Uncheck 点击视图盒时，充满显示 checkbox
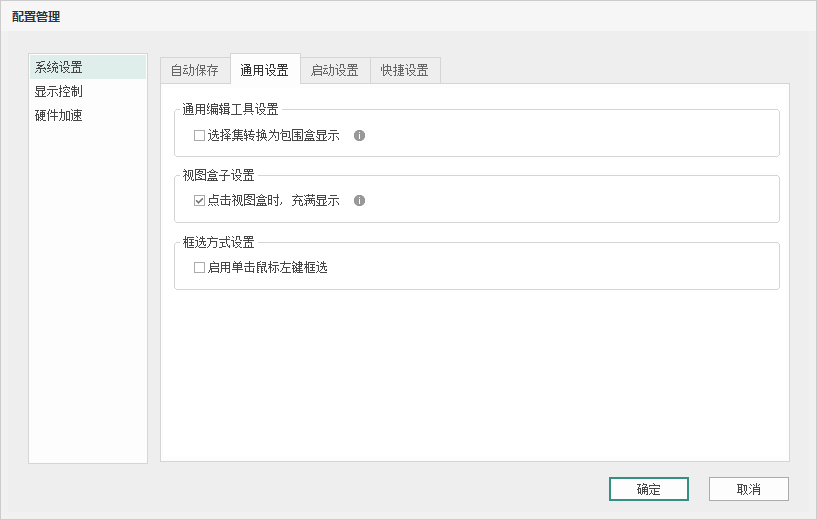Screen dimensions: 817x520 199,201
